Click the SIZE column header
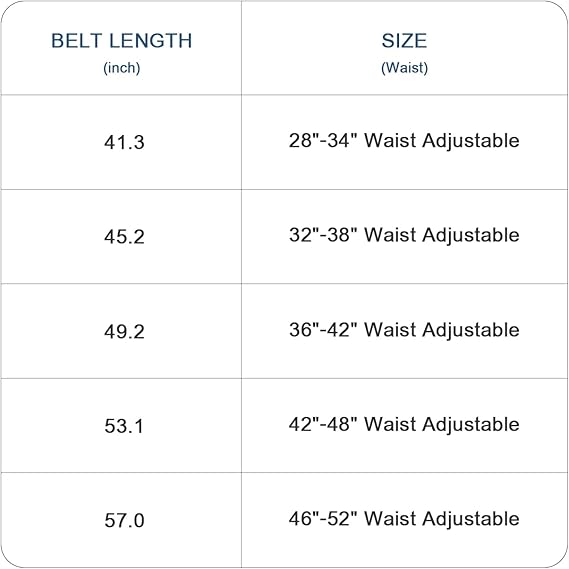 point(404,40)
